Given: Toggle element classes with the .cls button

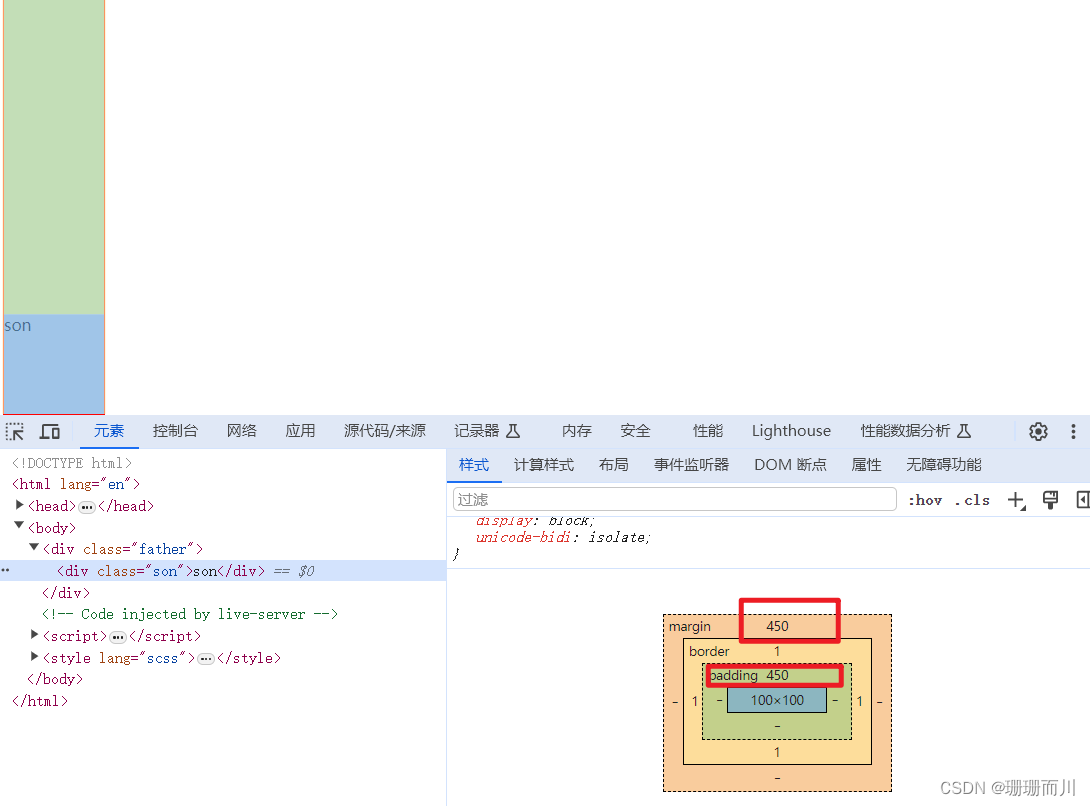Looking at the screenshot, I should pos(972,500).
